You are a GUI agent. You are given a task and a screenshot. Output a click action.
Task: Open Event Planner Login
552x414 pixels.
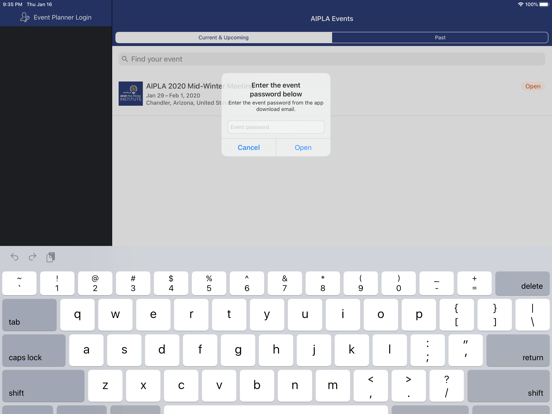click(x=56, y=17)
